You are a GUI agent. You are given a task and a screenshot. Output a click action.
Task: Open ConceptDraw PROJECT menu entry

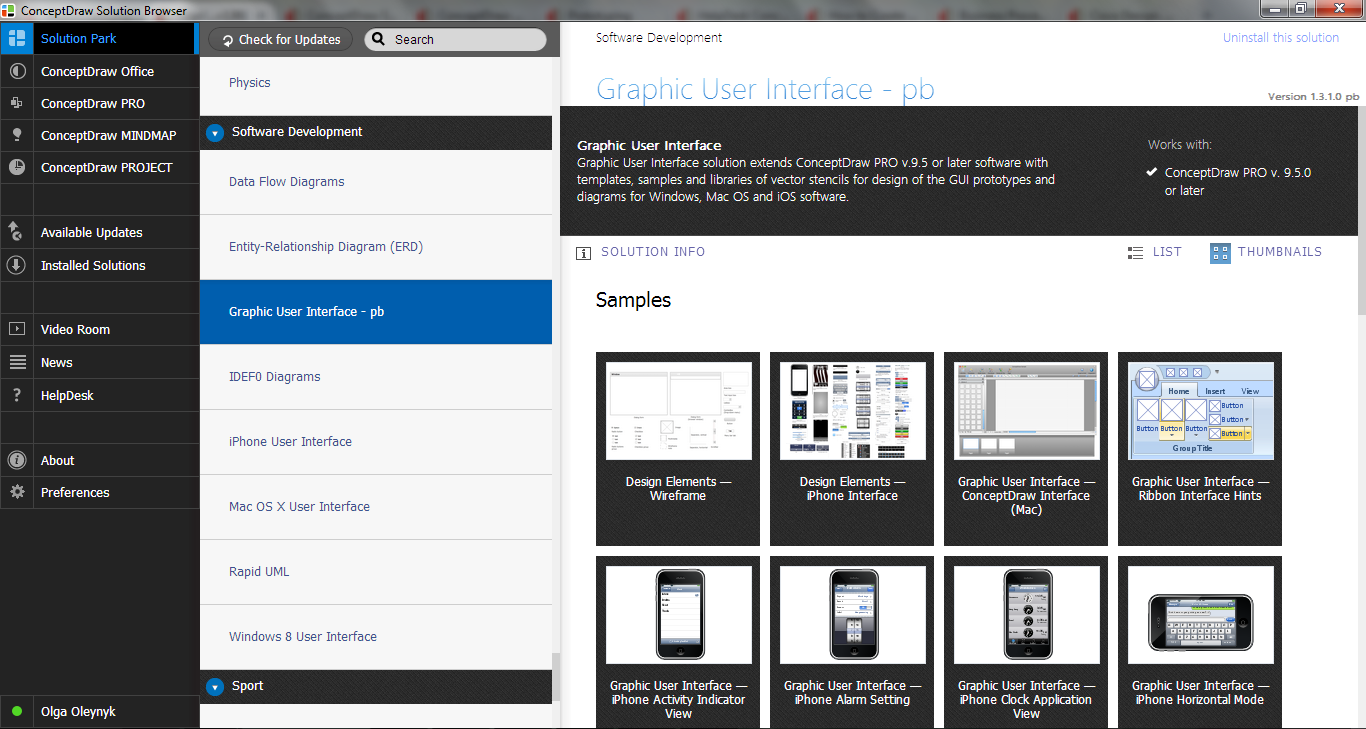click(x=98, y=167)
